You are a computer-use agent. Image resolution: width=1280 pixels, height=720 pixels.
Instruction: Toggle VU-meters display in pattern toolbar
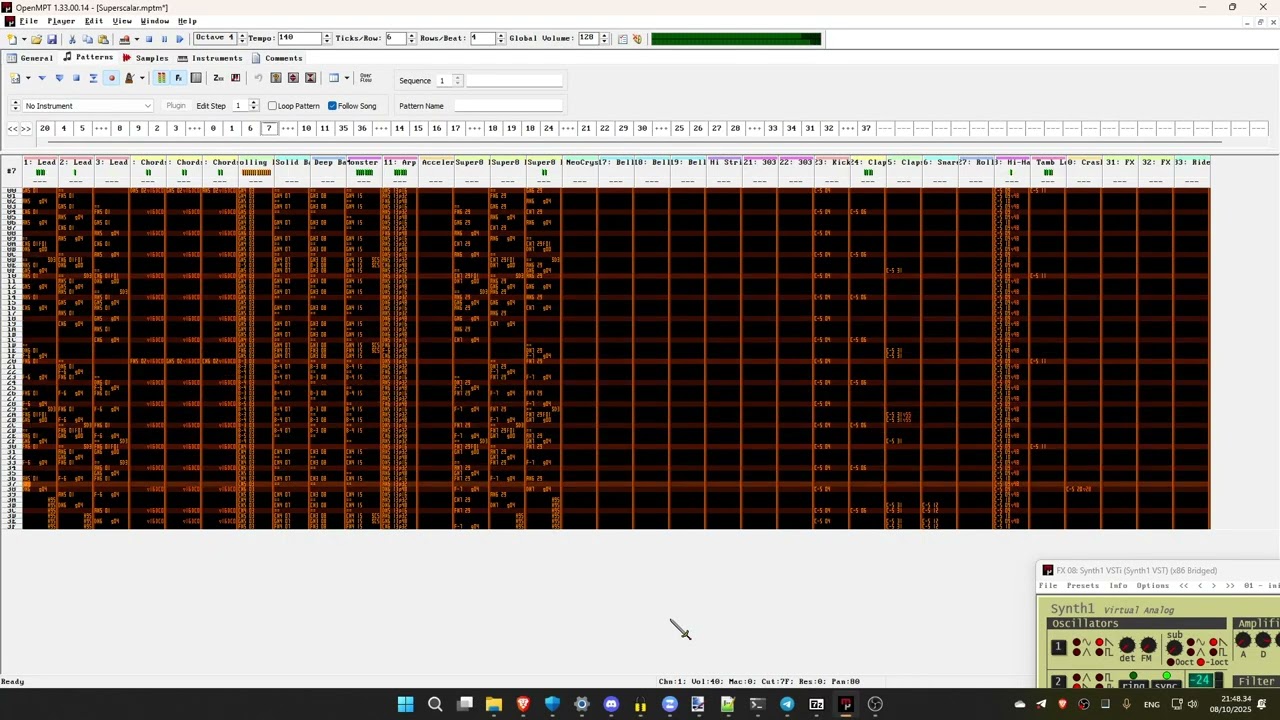pos(161,78)
